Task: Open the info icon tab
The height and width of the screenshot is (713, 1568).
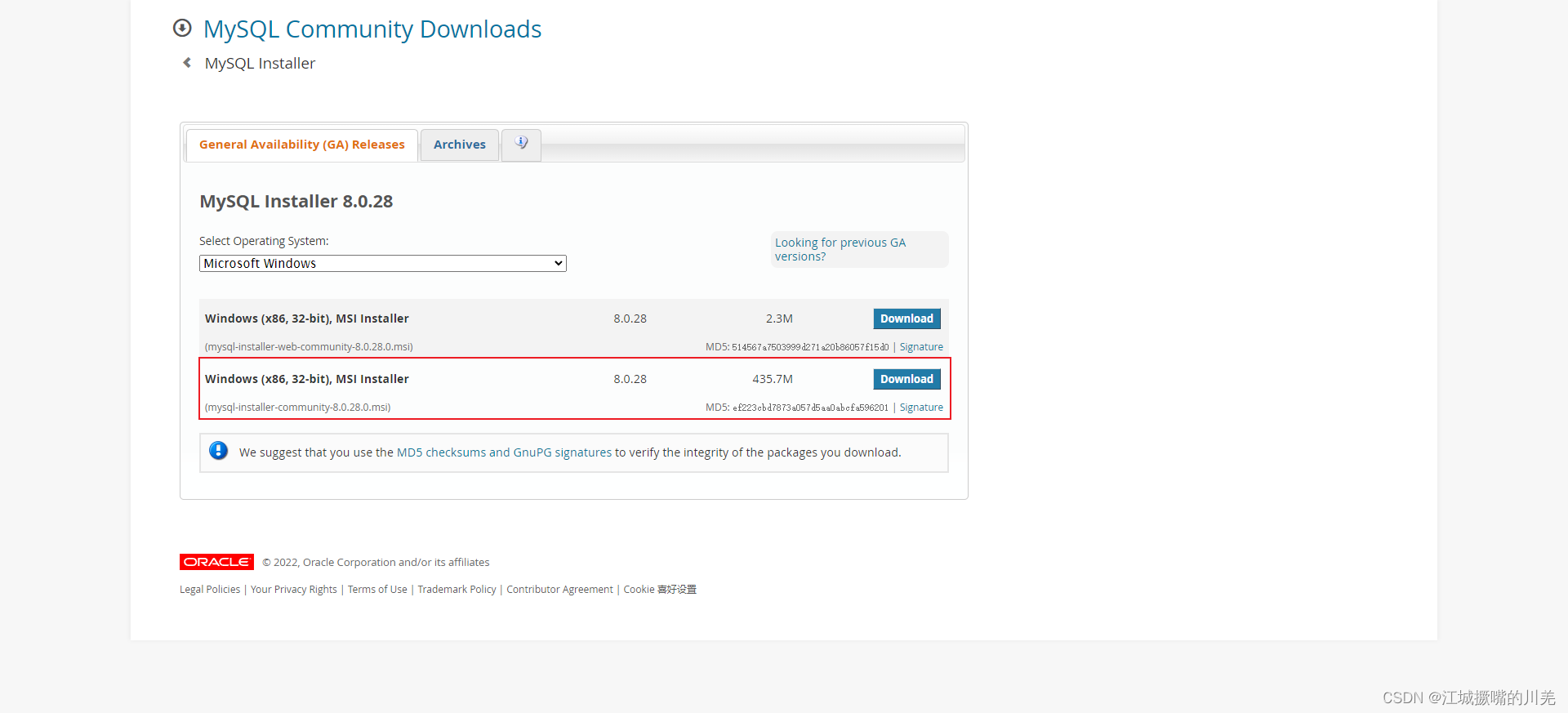Action: (521, 145)
